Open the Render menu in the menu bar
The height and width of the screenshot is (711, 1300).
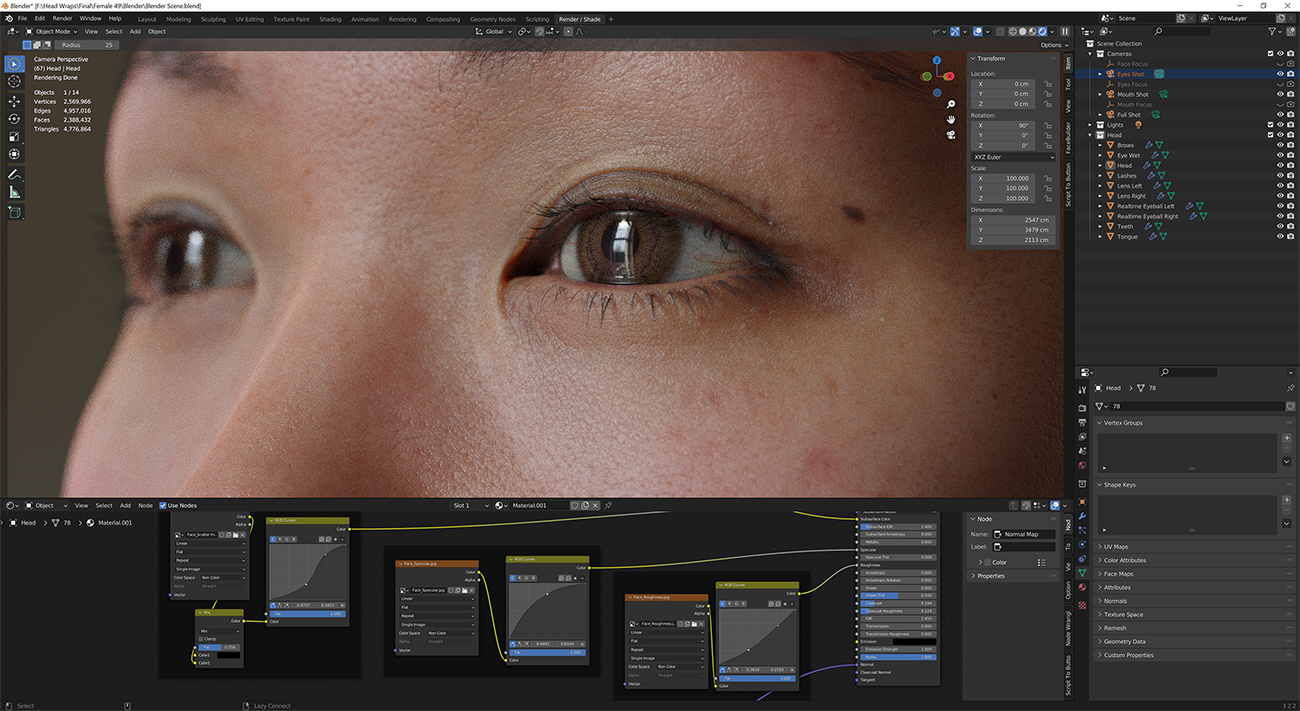click(61, 18)
